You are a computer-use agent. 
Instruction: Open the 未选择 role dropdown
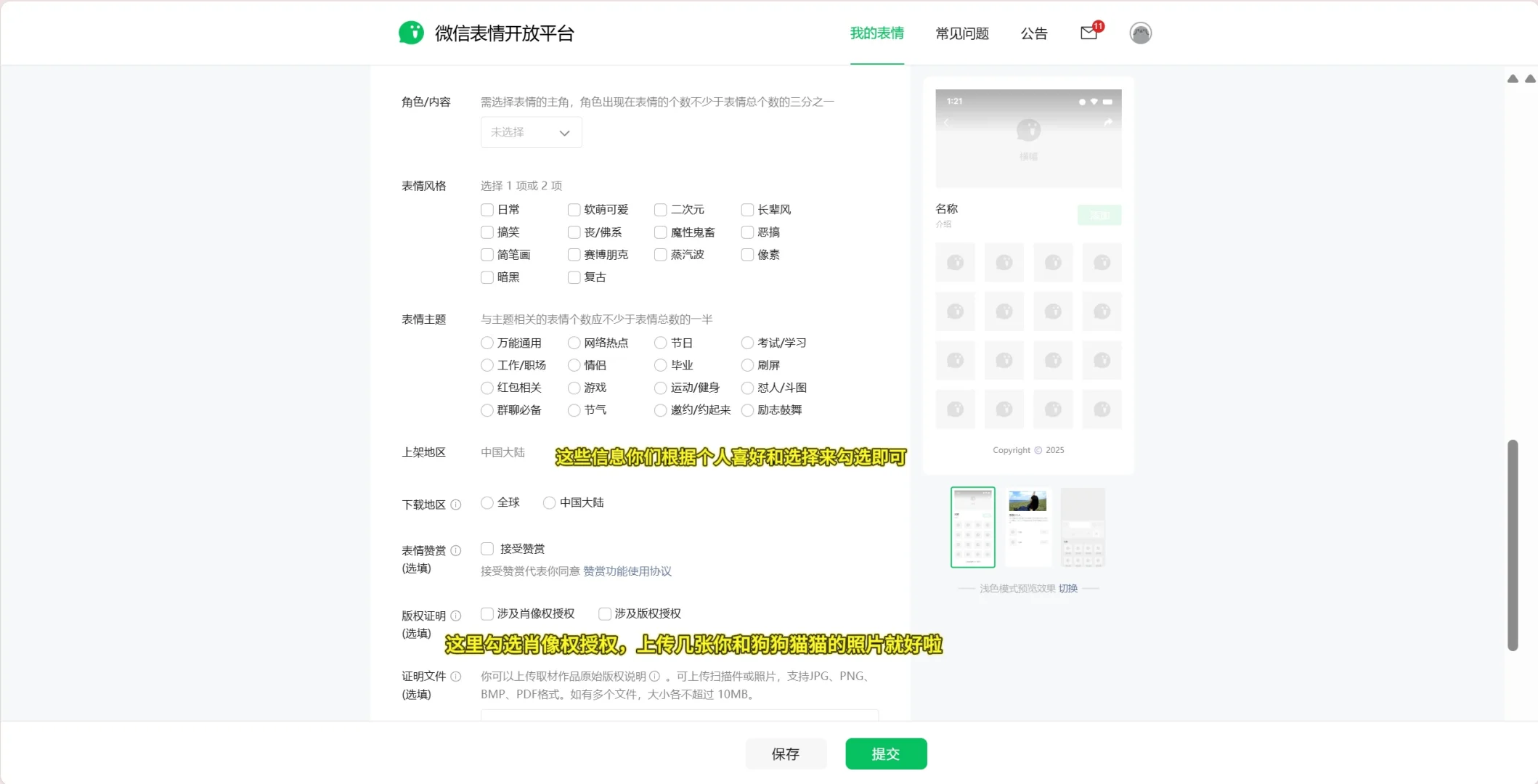tap(530, 132)
